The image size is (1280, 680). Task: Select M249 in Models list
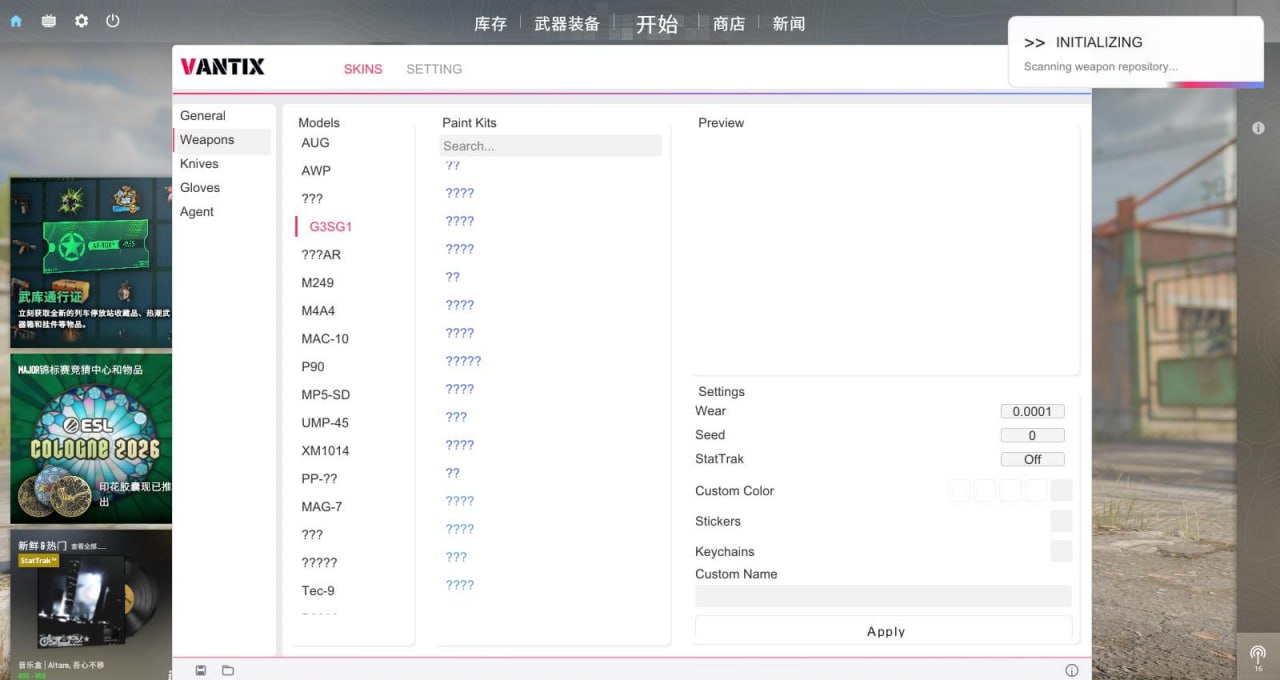click(317, 283)
